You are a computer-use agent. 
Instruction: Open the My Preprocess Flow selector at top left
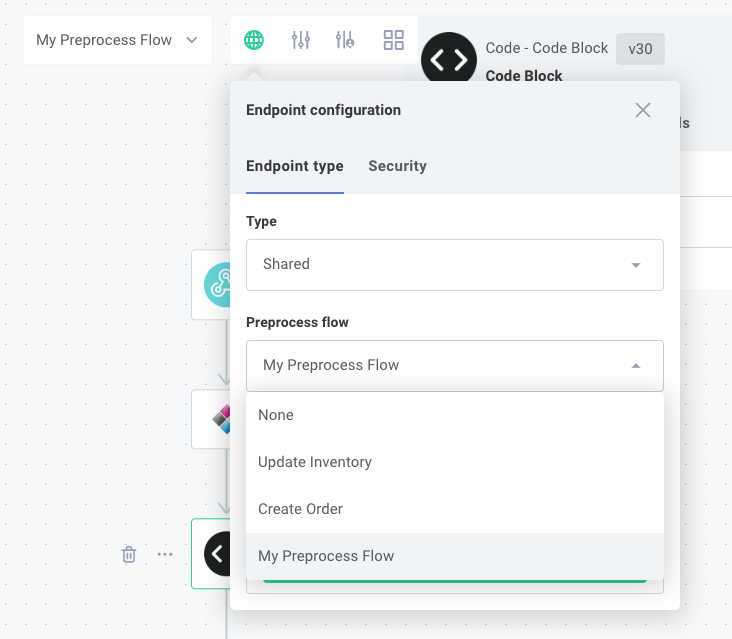click(118, 40)
